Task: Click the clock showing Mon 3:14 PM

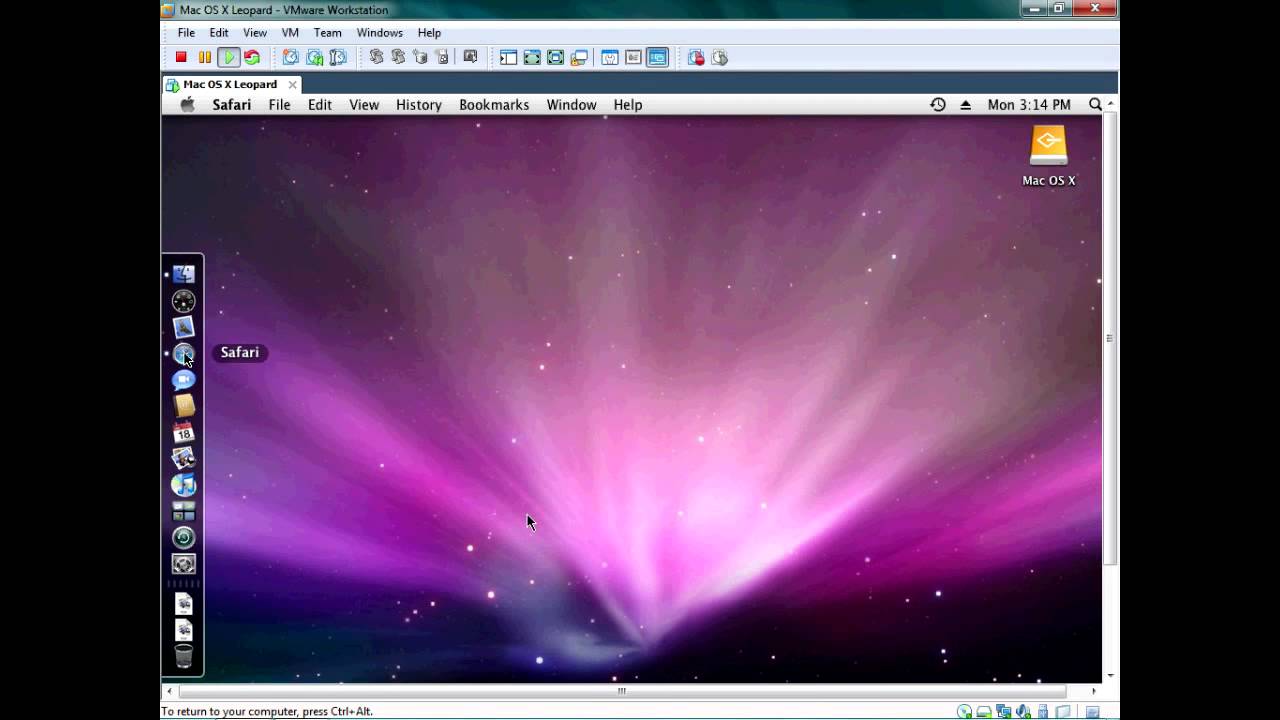Action: tap(1029, 105)
